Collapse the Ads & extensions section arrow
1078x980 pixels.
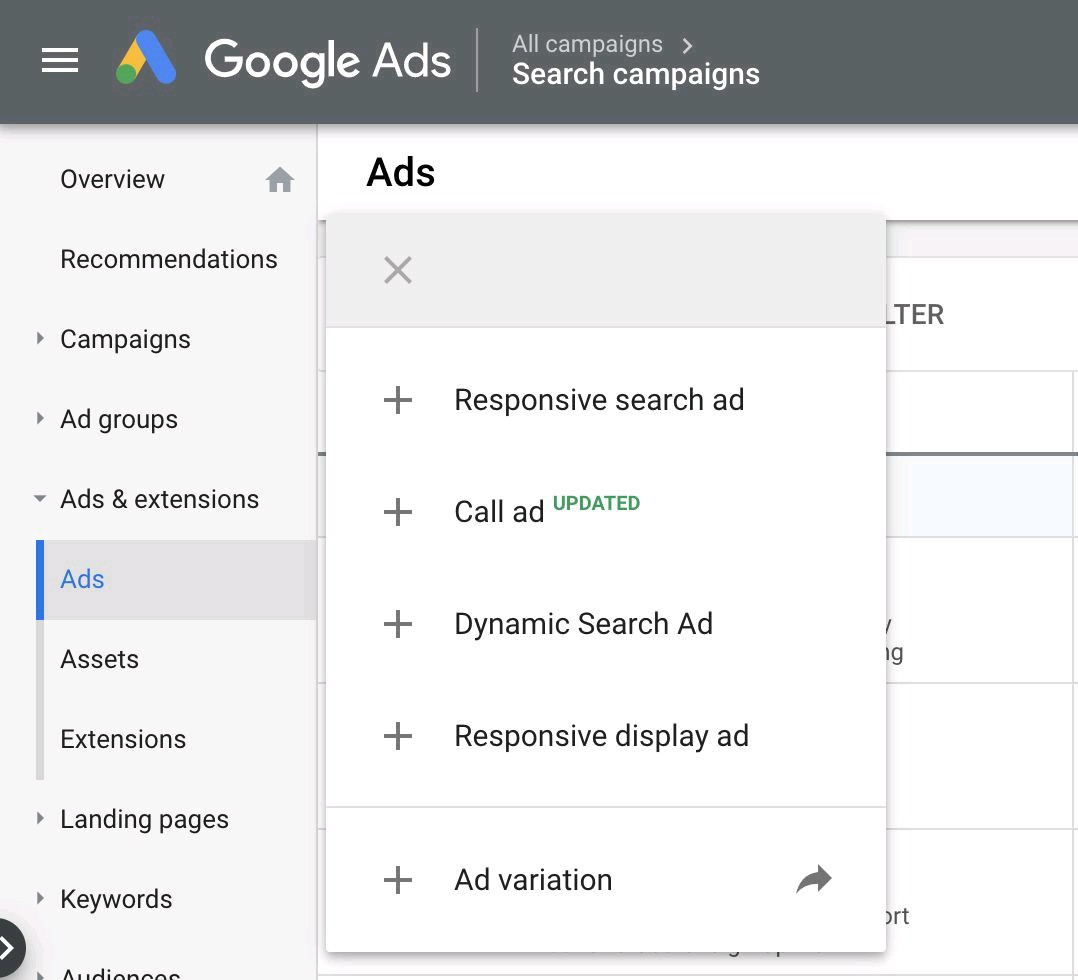click(40, 499)
